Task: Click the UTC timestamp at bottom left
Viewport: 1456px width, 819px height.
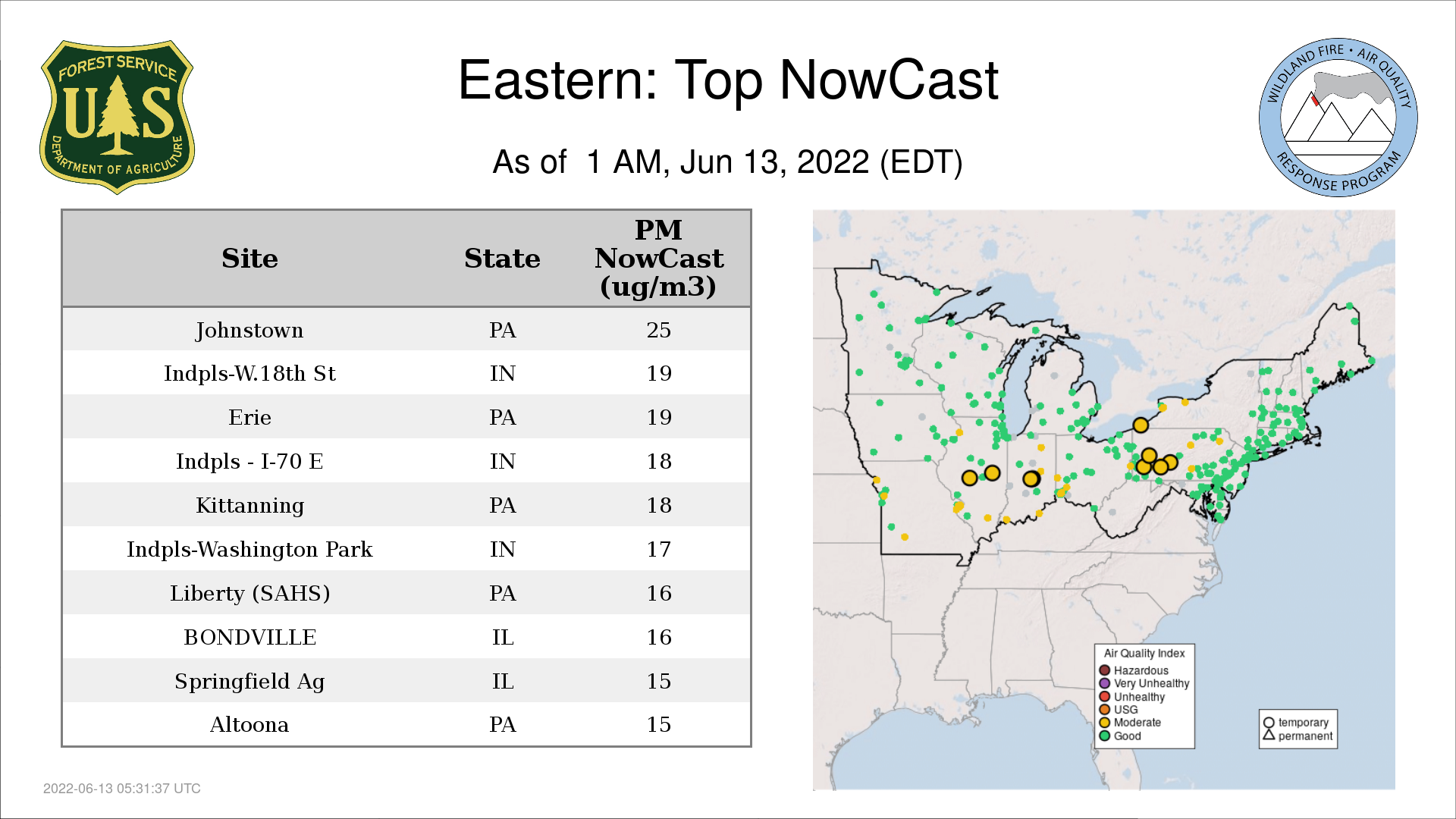Action: tap(122, 789)
